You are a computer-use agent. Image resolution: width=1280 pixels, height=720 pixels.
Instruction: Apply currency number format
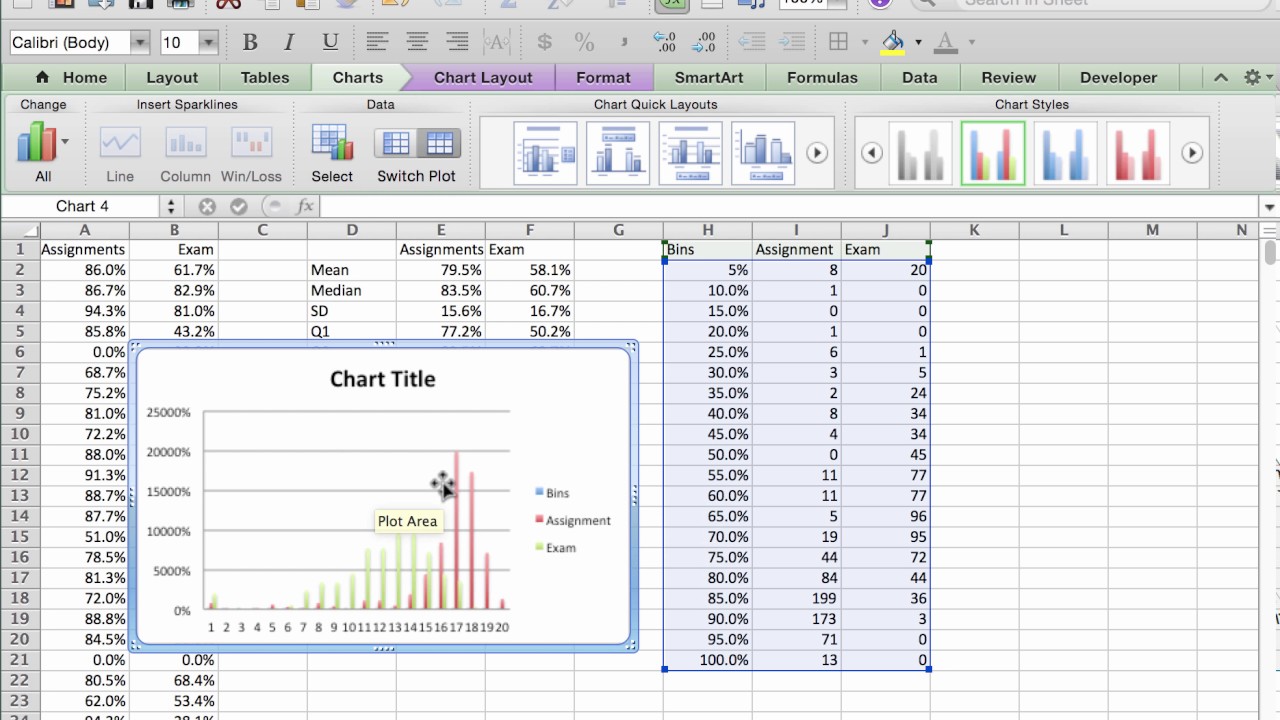[544, 42]
